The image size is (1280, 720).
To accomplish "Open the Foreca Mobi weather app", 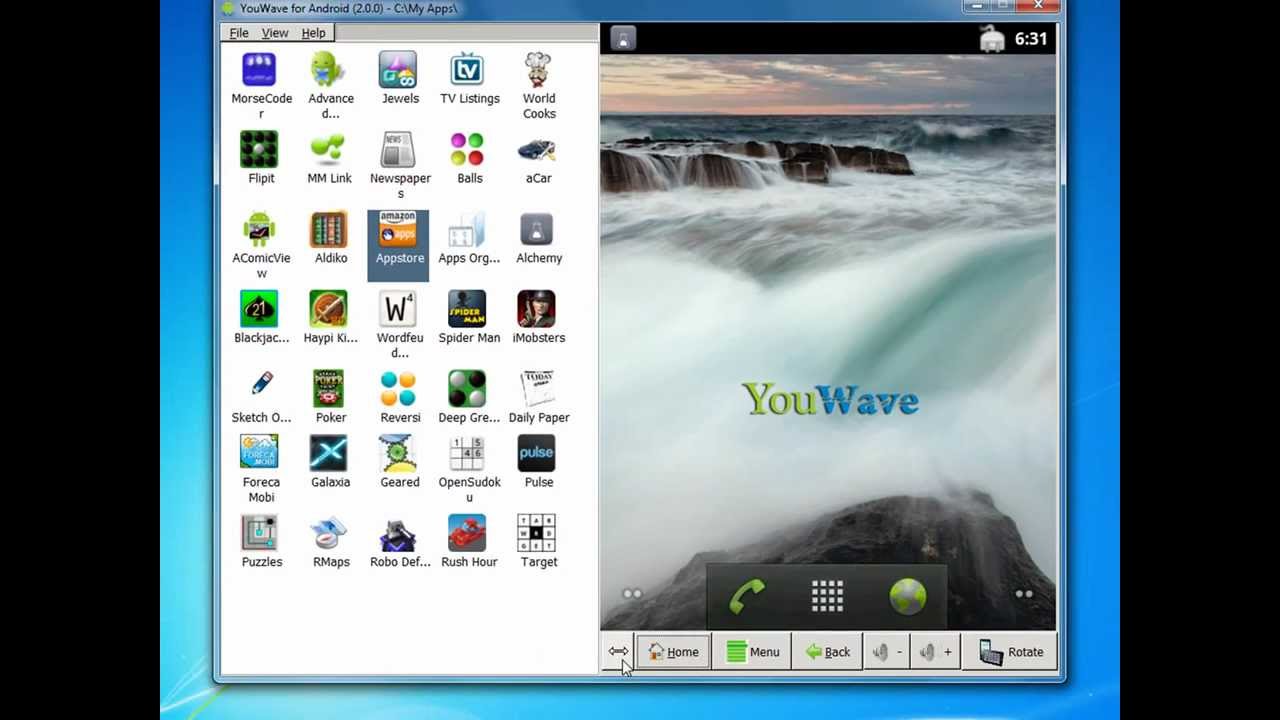I will pyautogui.click(x=259, y=453).
